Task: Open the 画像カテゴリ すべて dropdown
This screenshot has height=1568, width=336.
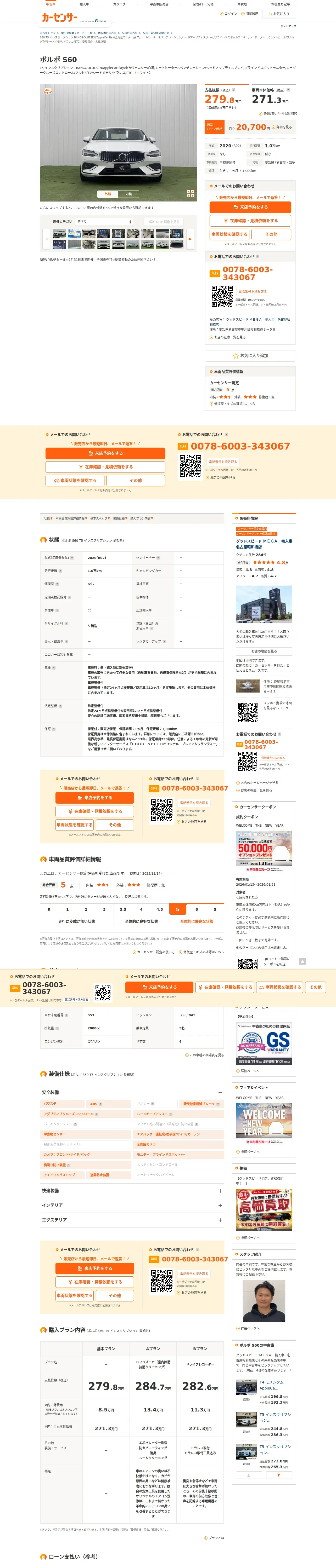Action: coord(104,222)
